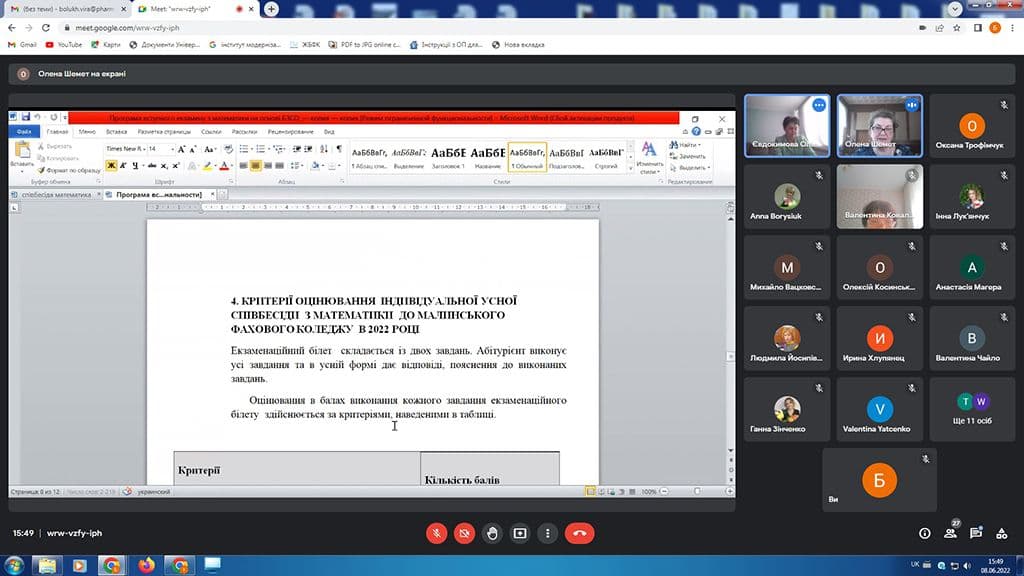Click the yellow text highlight color swatch

pos(207,167)
